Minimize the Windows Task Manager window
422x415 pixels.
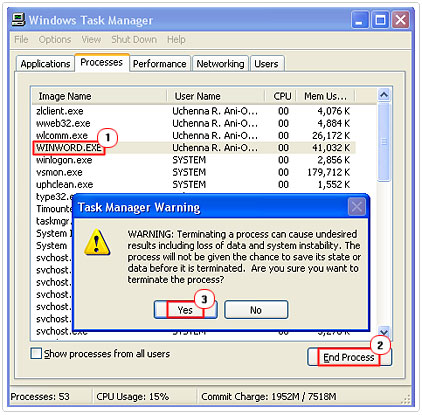coord(360,20)
